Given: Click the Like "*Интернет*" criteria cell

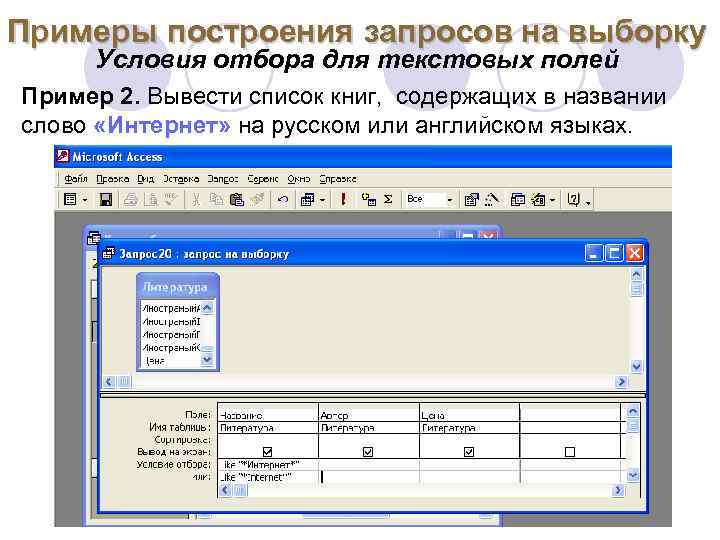Looking at the screenshot, I should click(268, 465).
